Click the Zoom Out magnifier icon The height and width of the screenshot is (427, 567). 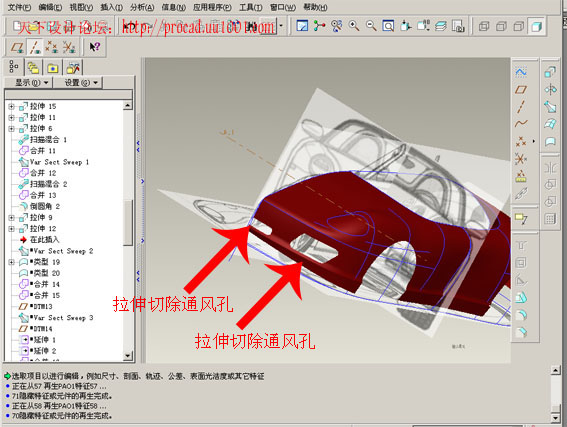click(371, 26)
